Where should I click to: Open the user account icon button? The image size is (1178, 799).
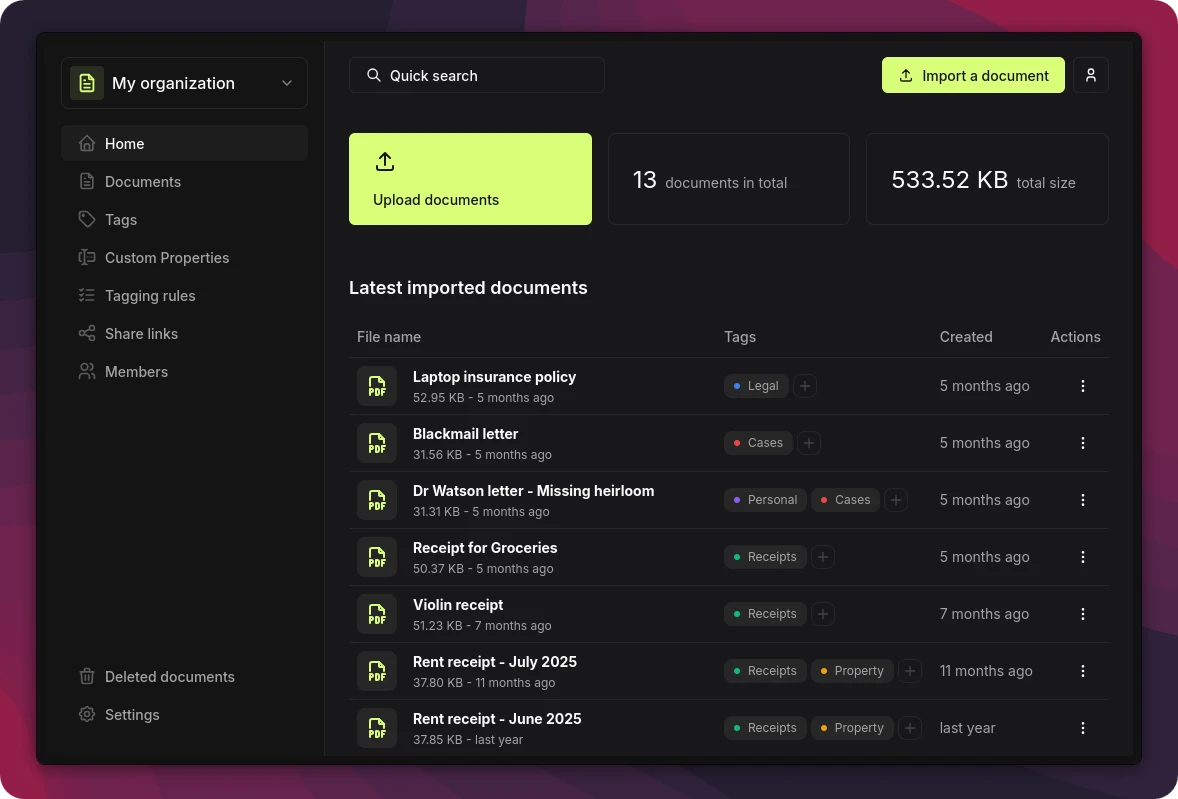pyautogui.click(x=1090, y=75)
